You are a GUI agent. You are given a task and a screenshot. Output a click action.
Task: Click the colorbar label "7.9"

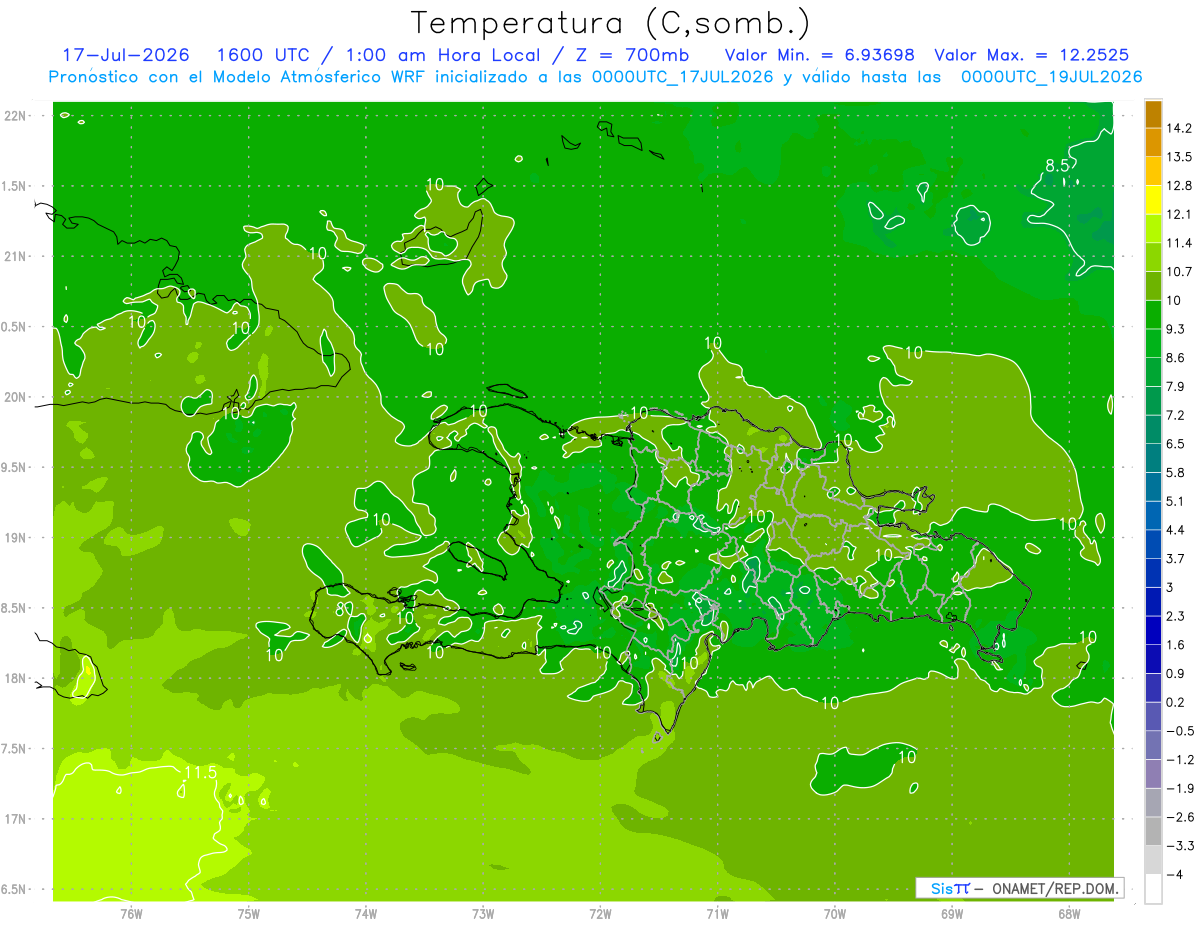1176,386
